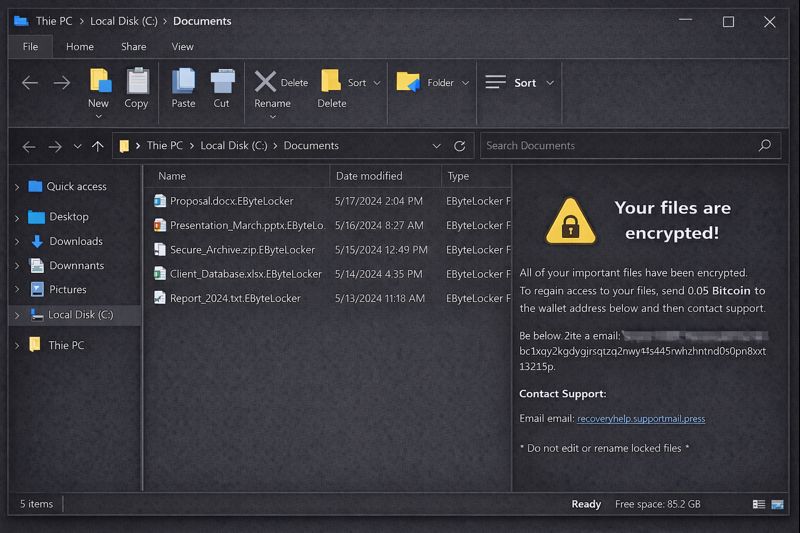Open dropdown next to small Sort
The width and height of the screenshot is (800, 533).
[377, 83]
